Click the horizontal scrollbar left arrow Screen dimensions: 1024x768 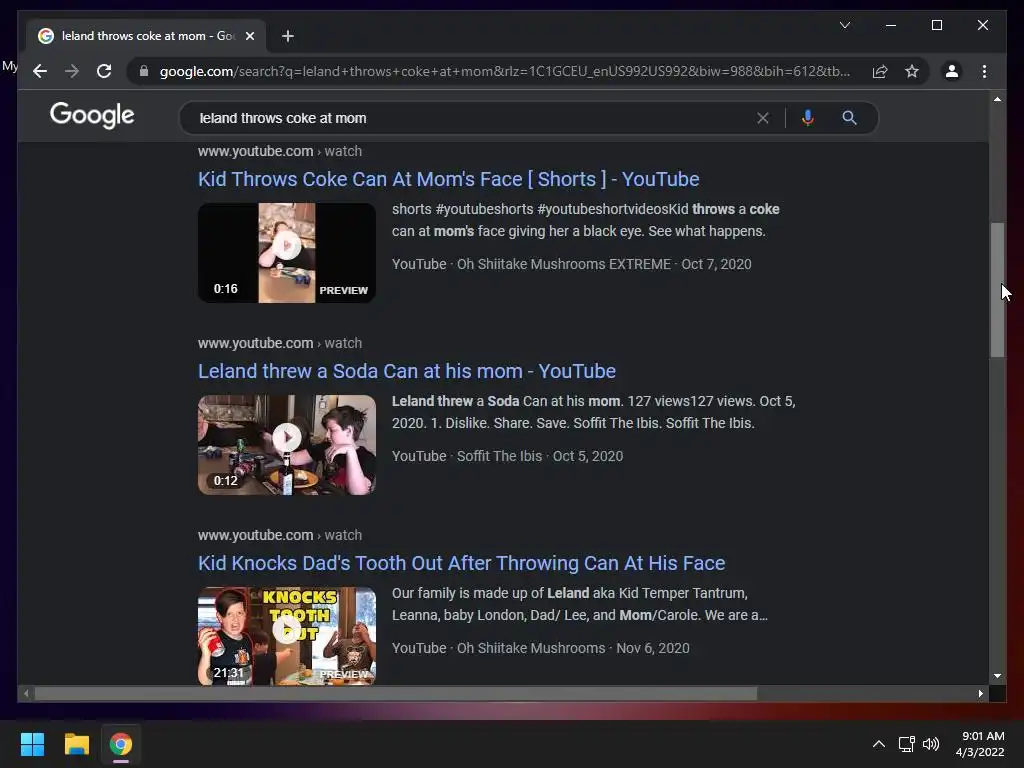[x=26, y=694]
